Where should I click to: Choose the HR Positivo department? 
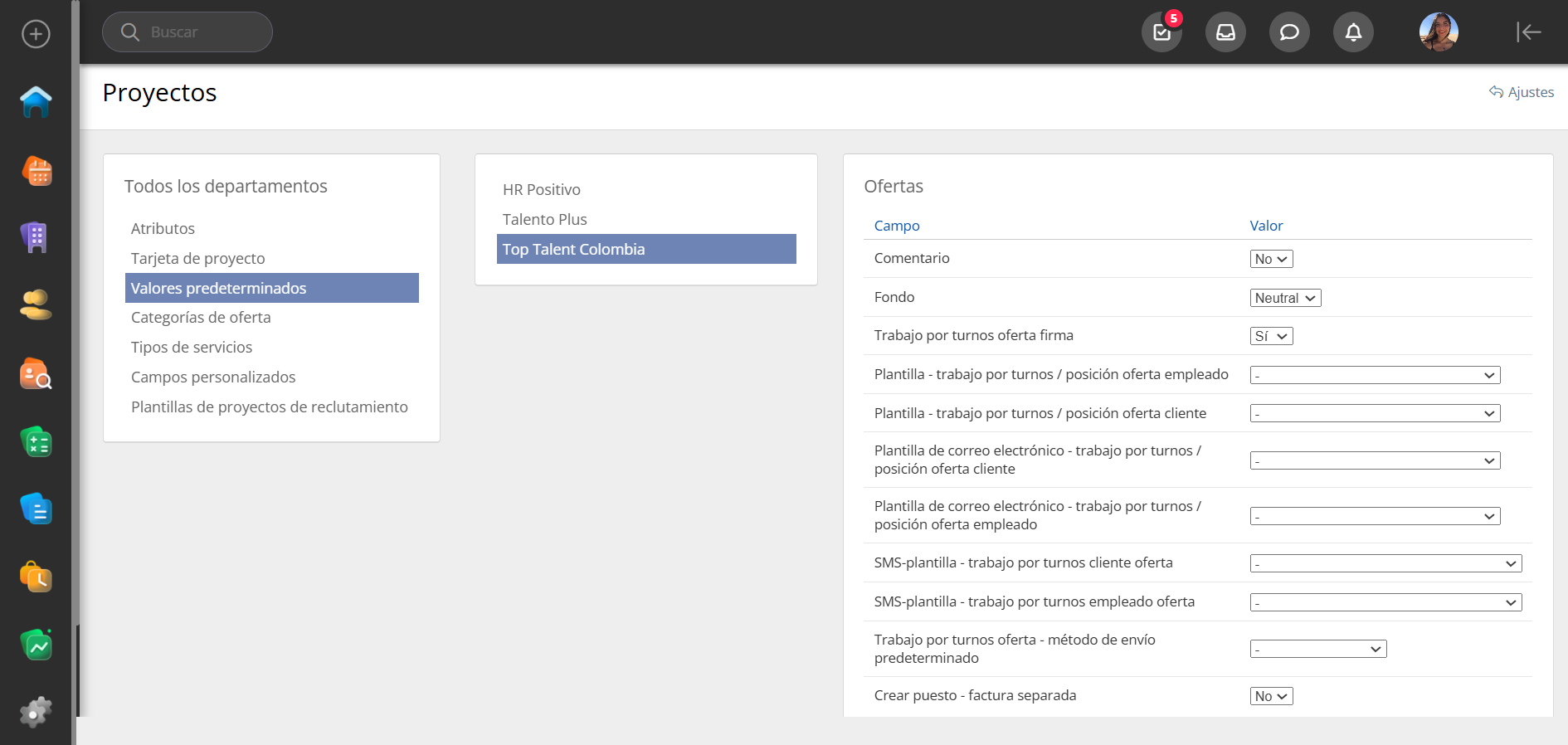coord(542,190)
